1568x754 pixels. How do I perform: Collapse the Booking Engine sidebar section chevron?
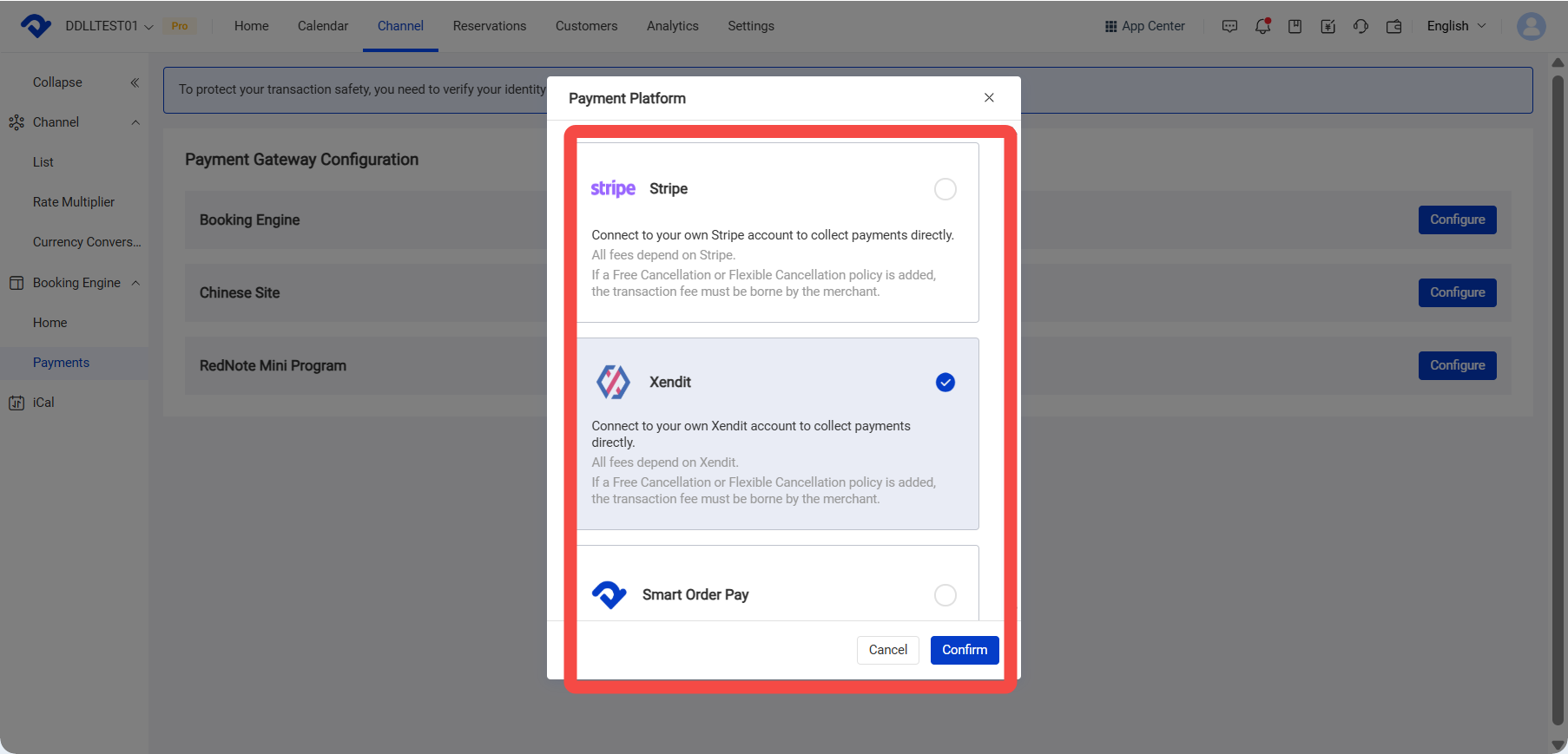tap(135, 283)
